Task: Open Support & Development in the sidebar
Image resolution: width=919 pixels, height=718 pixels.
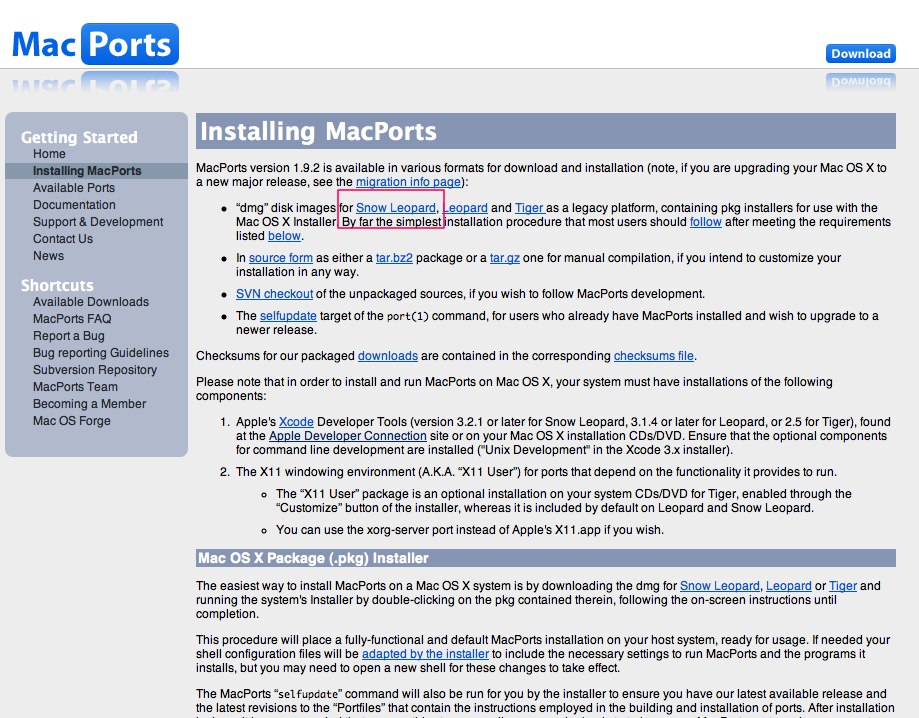Action: (x=98, y=222)
